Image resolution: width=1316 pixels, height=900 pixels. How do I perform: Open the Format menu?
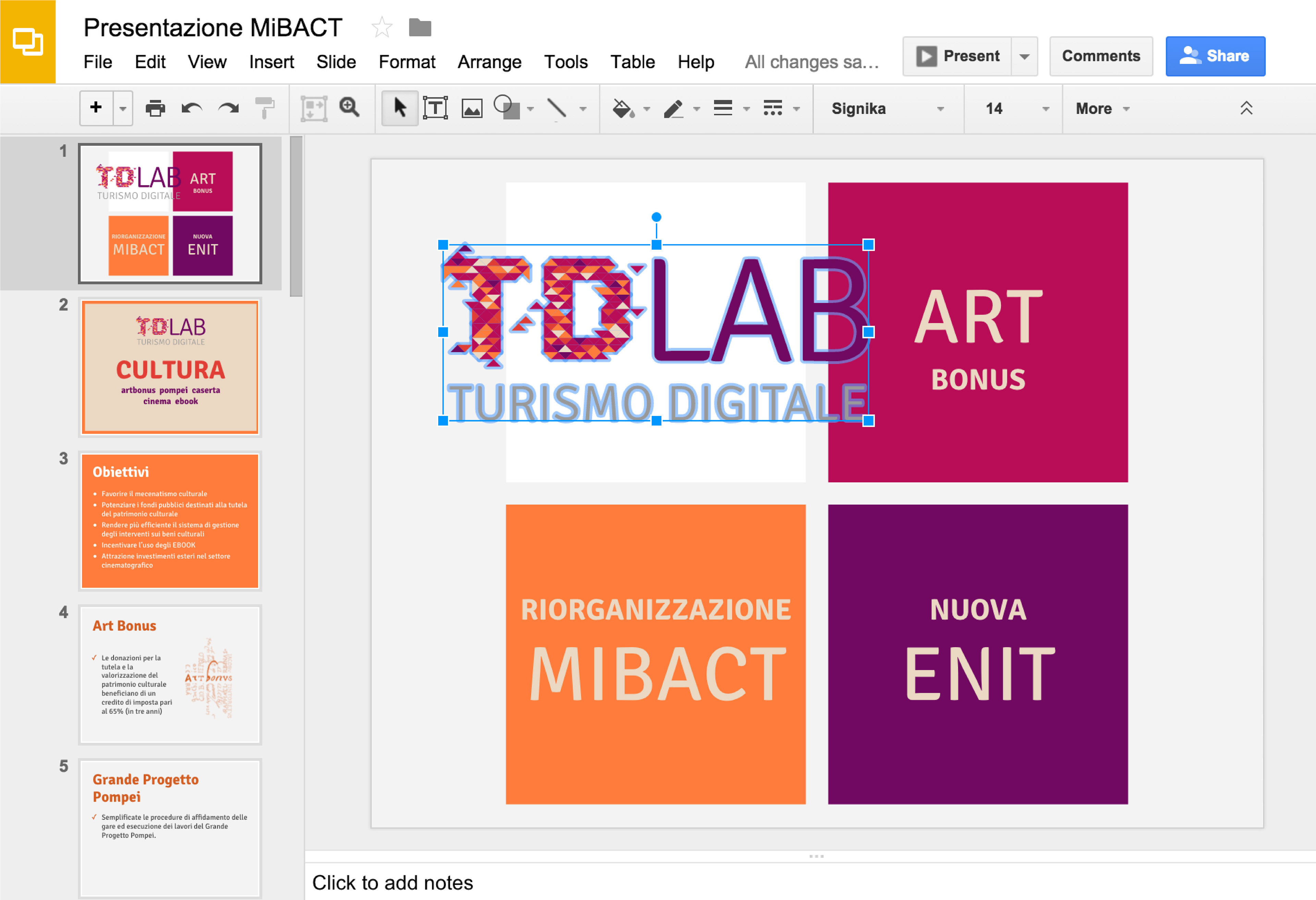click(407, 62)
